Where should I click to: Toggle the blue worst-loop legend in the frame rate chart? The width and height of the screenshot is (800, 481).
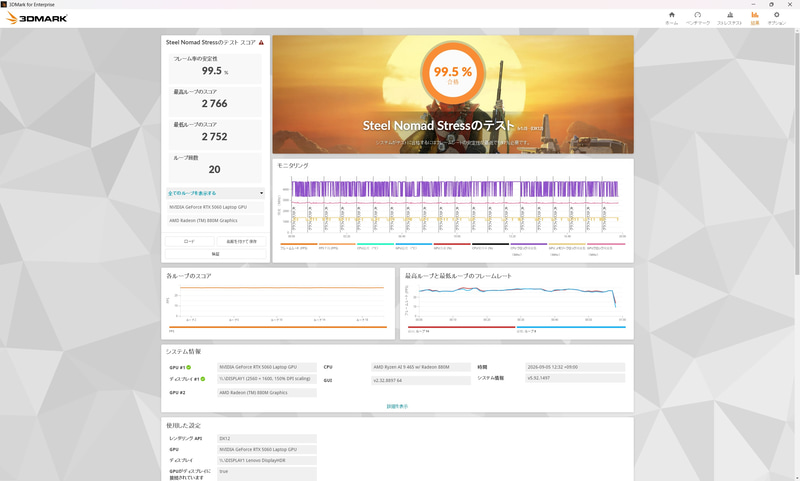(x=571, y=329)
